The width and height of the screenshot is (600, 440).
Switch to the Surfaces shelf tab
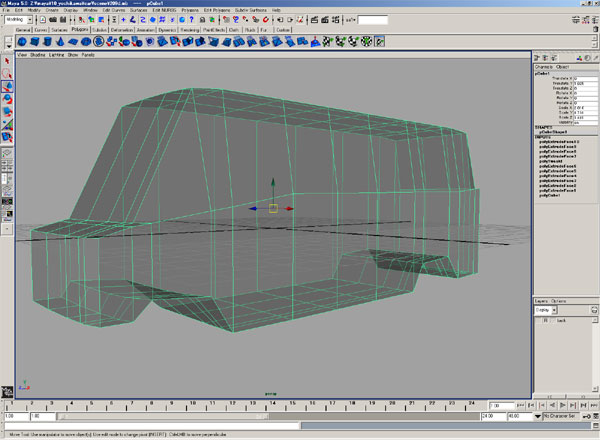tap(59, 29)
